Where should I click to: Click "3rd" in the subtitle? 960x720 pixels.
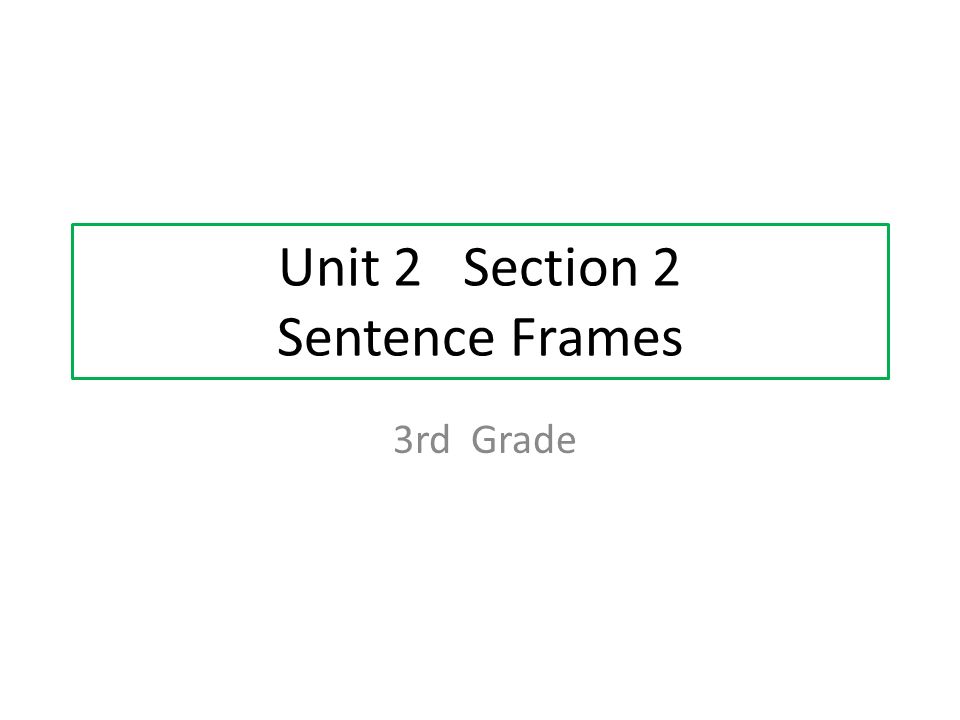click(421, 440)
